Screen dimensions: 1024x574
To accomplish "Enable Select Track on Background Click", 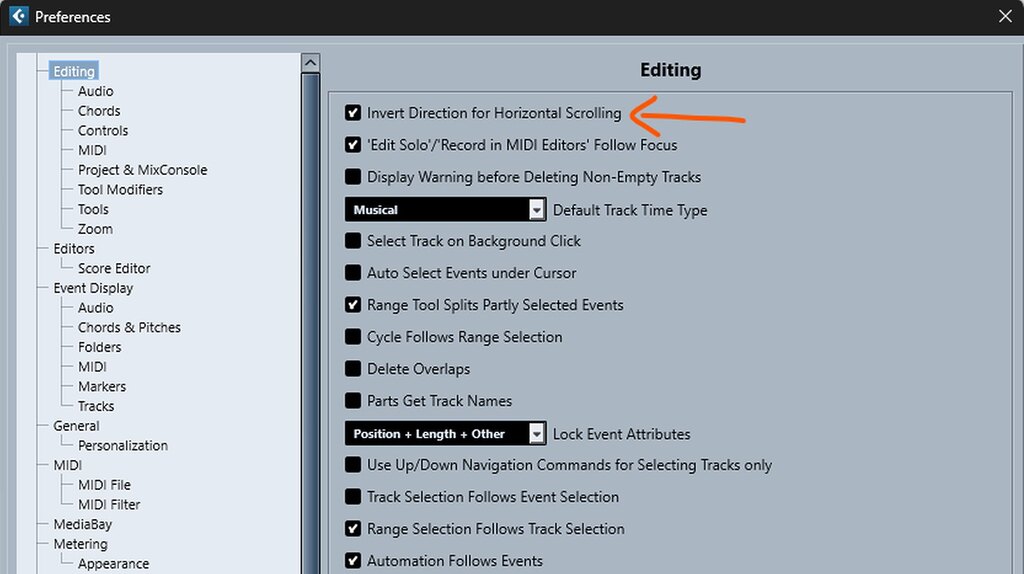I will click(x=353, y=241).
